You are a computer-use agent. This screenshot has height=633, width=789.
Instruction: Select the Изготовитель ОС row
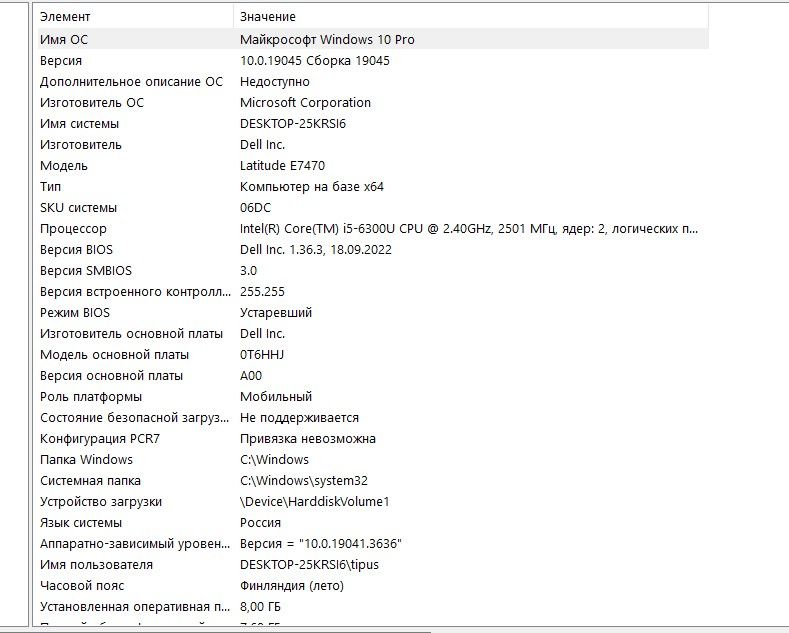click(373, 103)
